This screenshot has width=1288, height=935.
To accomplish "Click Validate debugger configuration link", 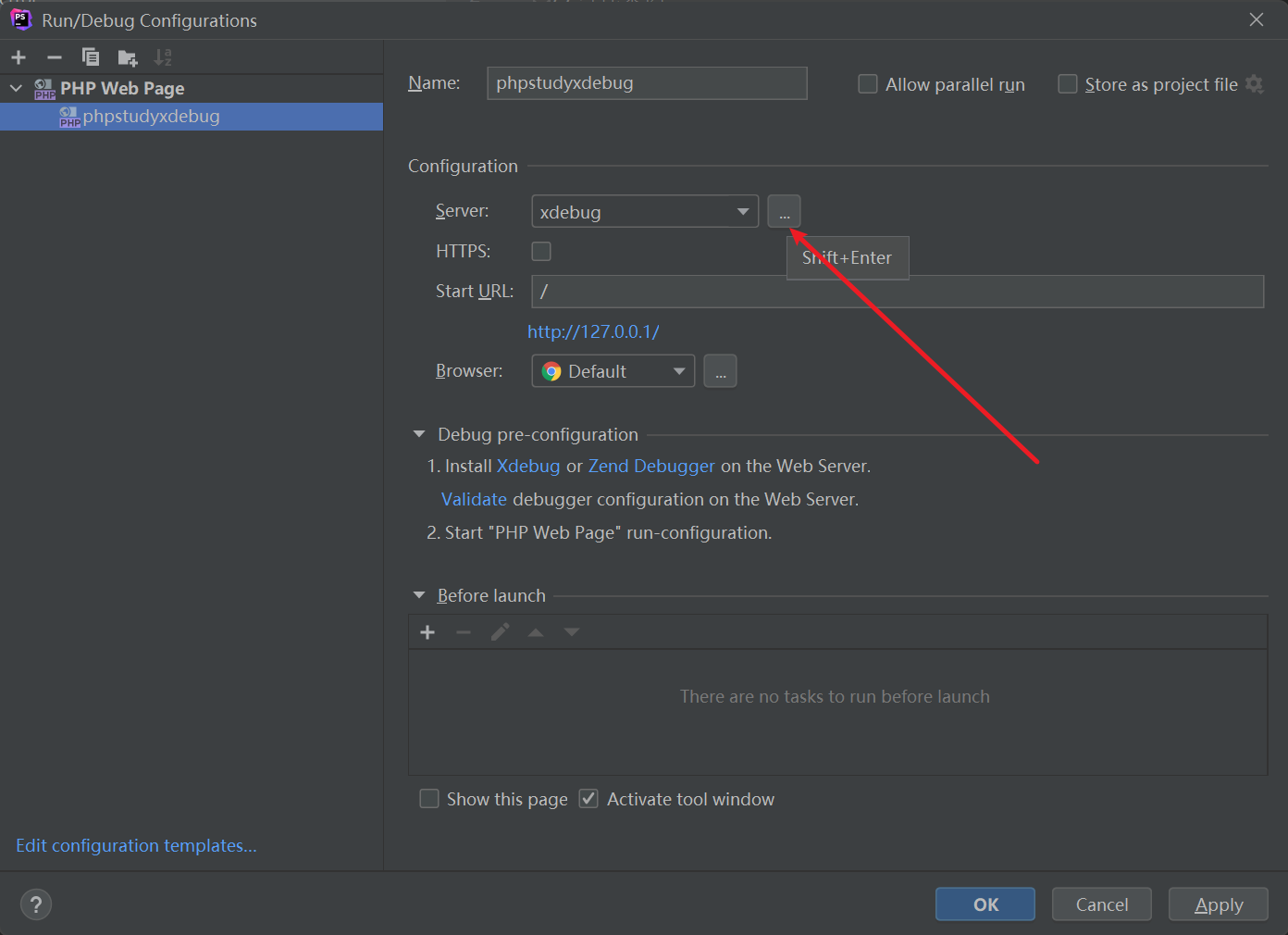I will [474, 500].
